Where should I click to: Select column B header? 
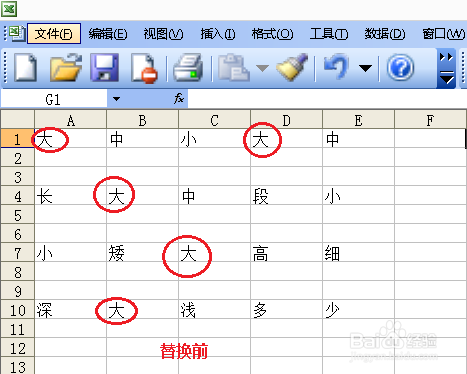[142, 120]
